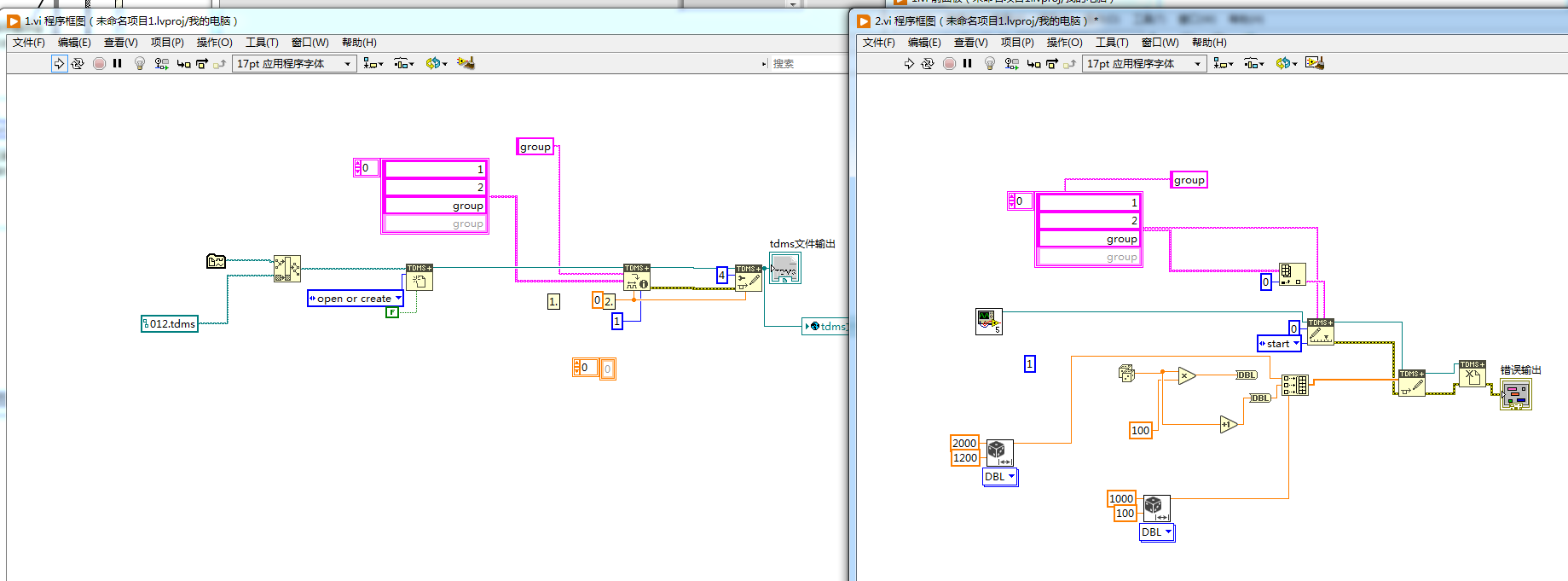Image resolution: width=1568 pixels, height=581 pixels.
Task: Clean up diagram in 1.vi toolbar
Action: click(x=466, y=63)
